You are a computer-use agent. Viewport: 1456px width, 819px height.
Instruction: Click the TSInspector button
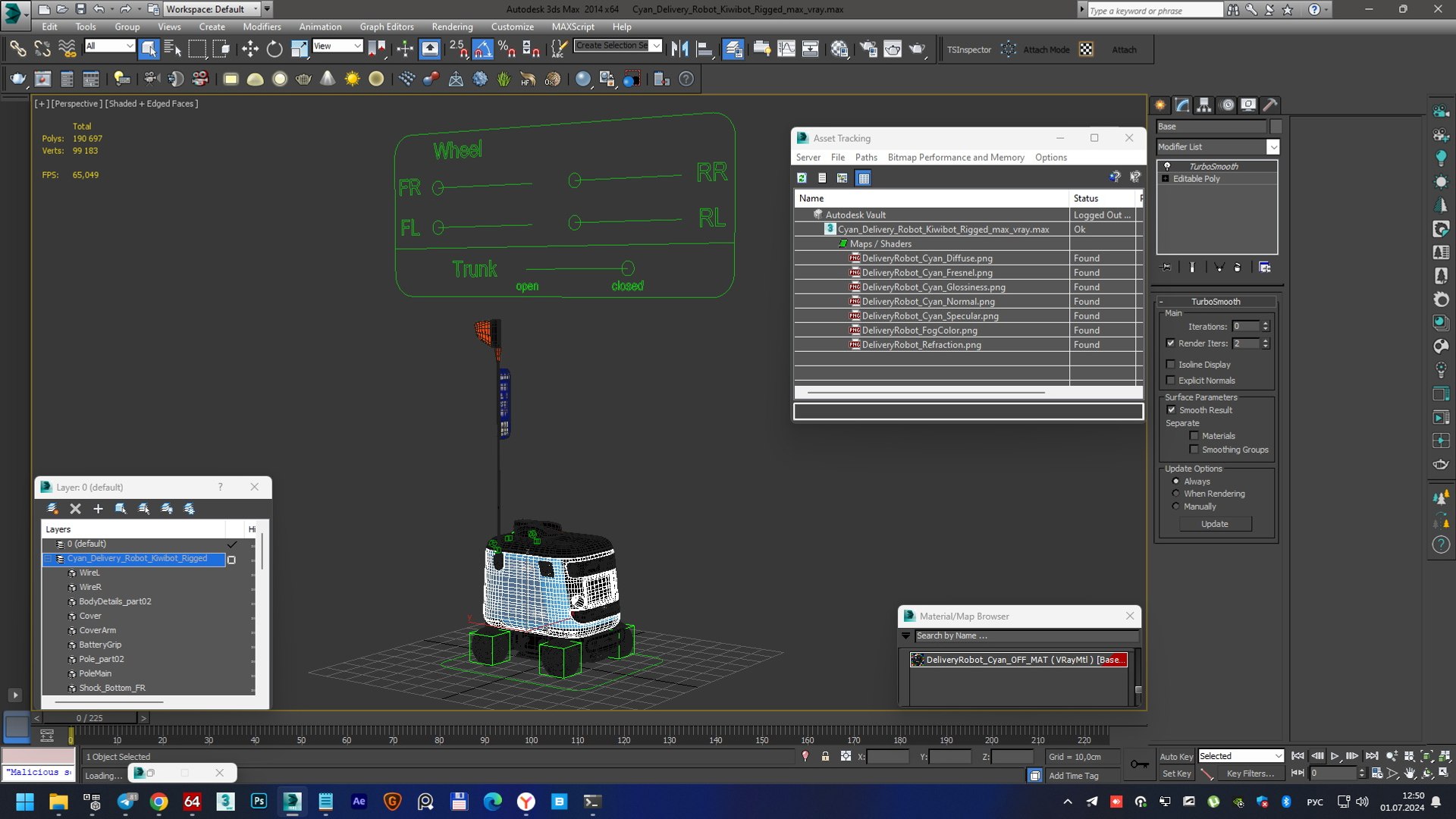[x=968, y=50]
